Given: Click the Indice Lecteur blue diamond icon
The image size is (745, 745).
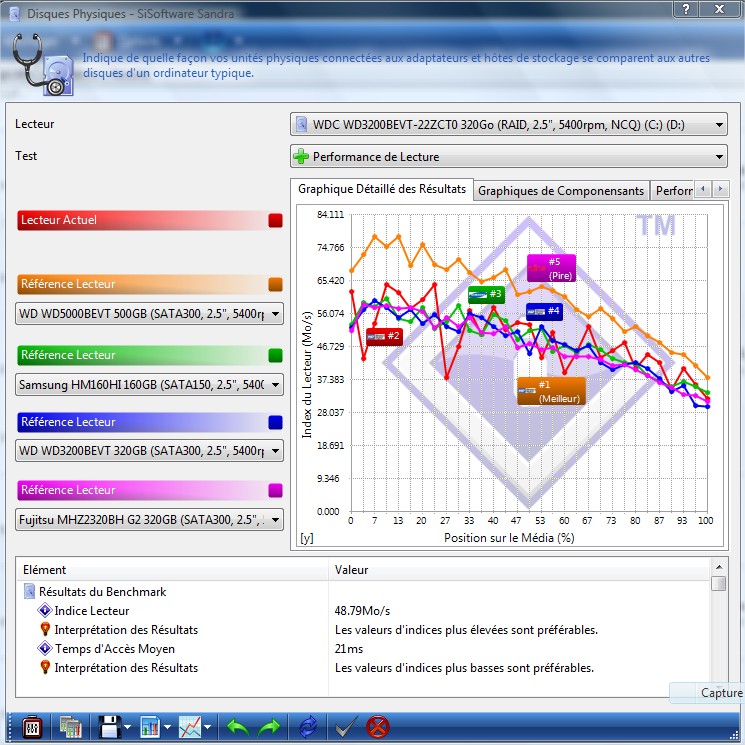Looking at the screenshot, I should (x=45, y=610).
